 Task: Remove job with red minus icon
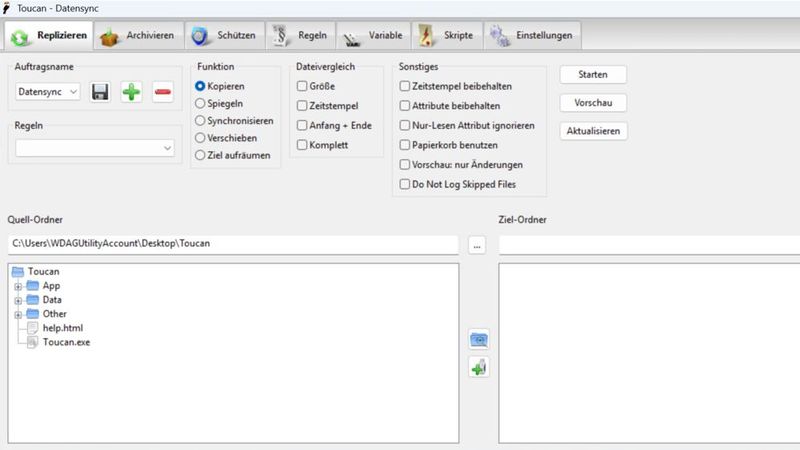click(163, 92)
